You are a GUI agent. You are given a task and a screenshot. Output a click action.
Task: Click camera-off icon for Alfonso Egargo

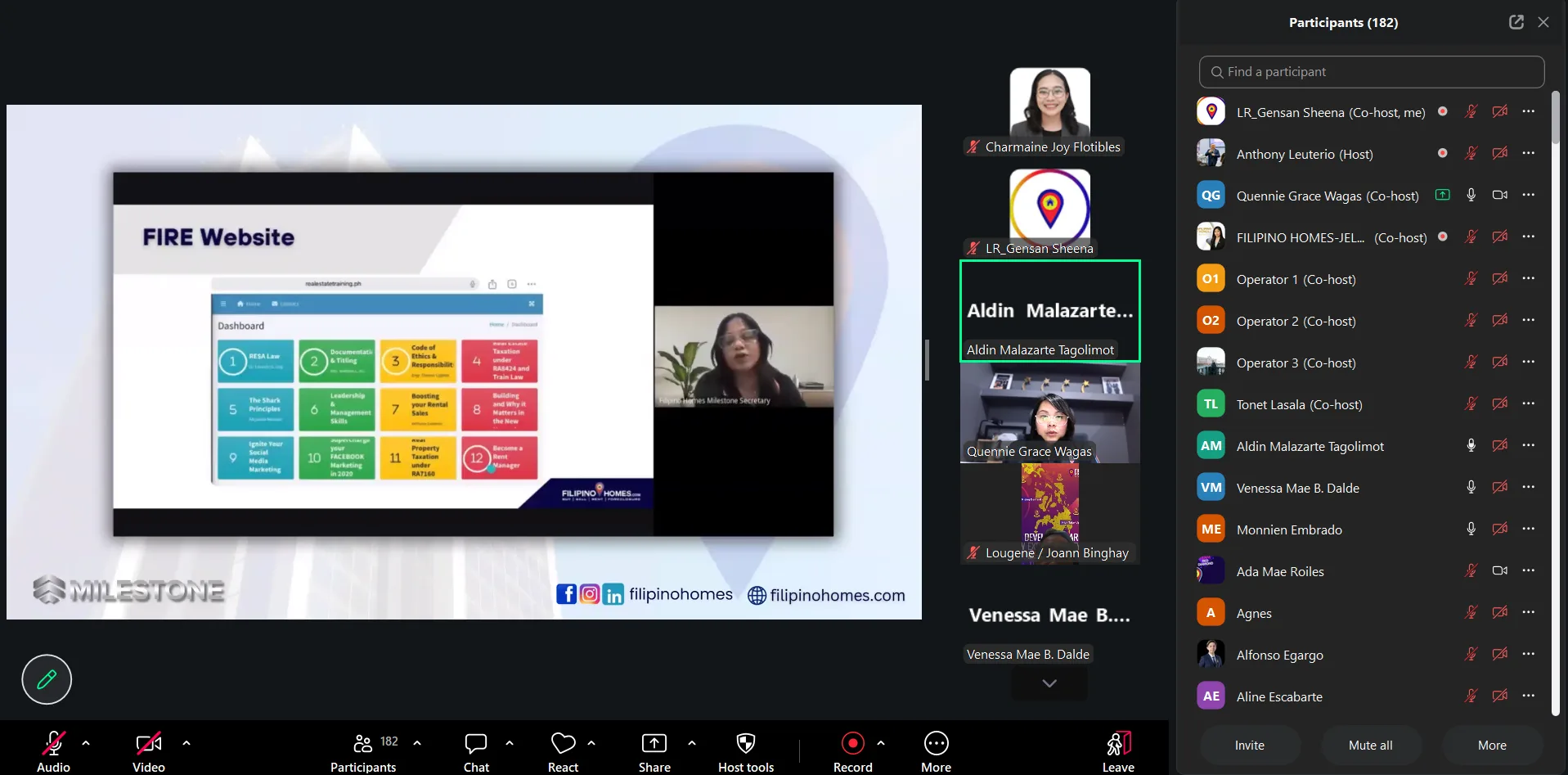pyautogui.click(x=1500, y=654)
